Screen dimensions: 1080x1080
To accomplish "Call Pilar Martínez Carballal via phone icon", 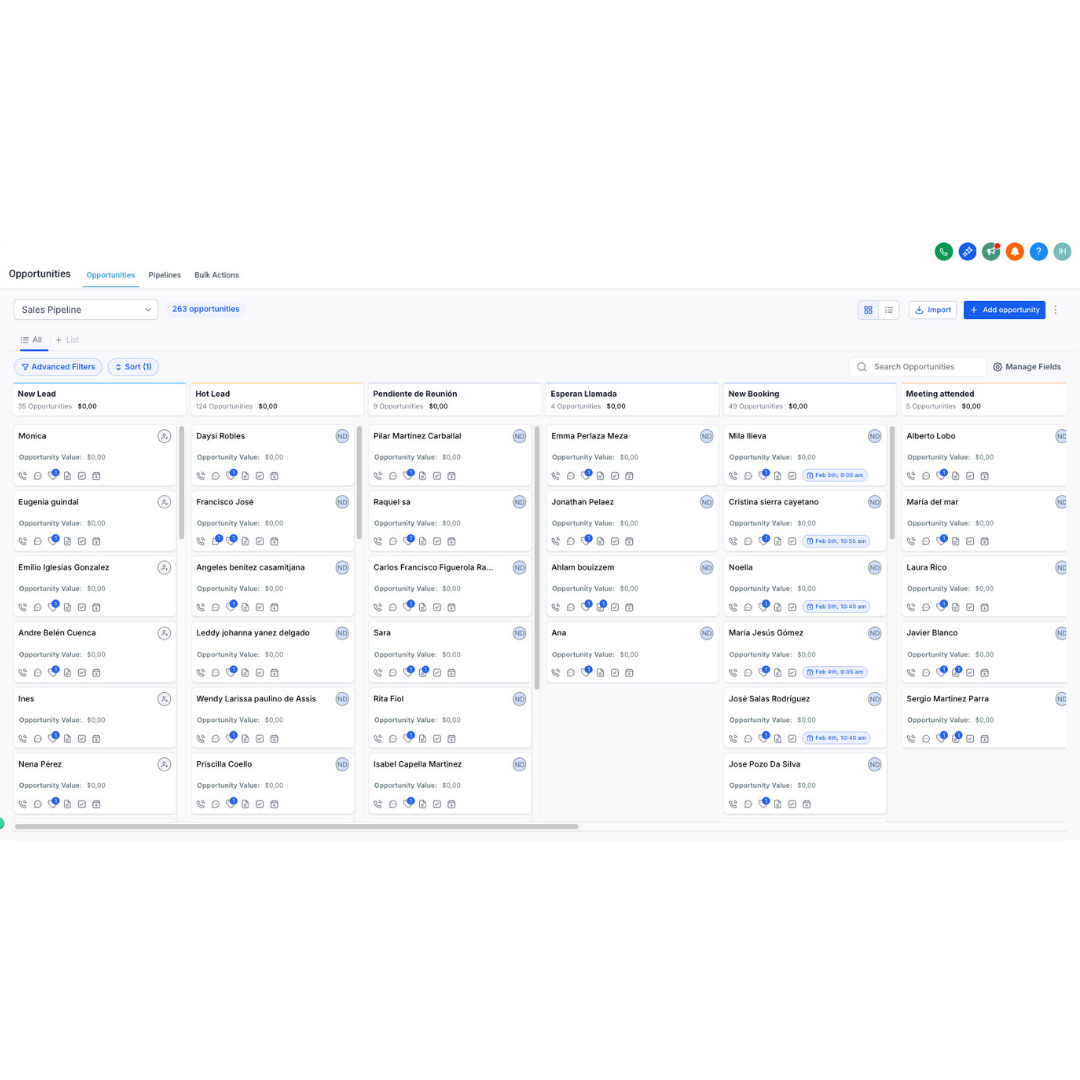I will tap(377, 476).
